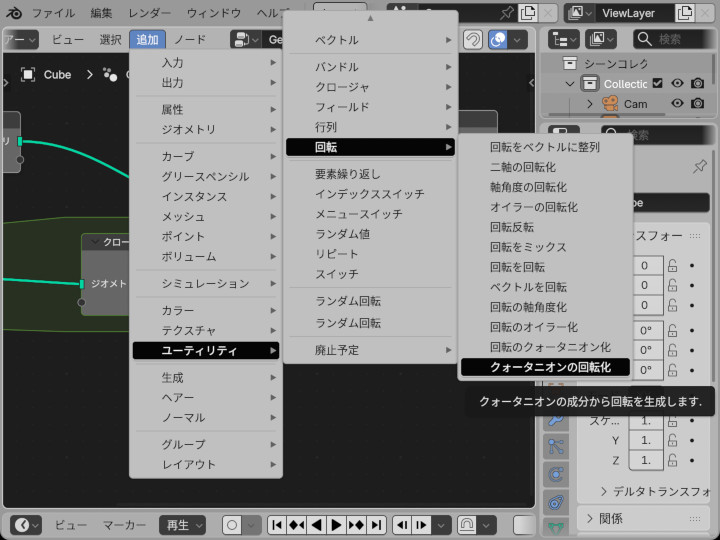This screenshot has width=720, height=540.
Task: Open the physics properties tab icon
Action: pyautogui.click(x=555, y=474)
